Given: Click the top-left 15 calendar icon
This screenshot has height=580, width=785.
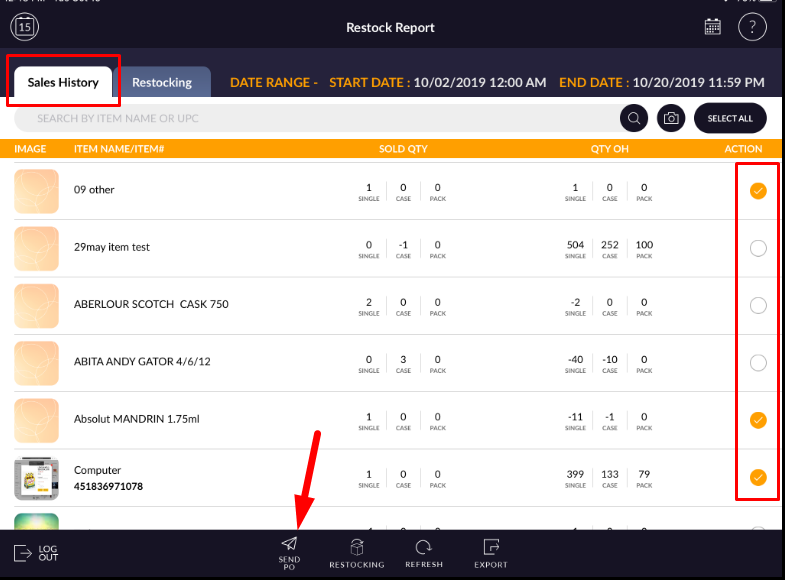Looking at the screenshot, I should click(x=26, y=27).
